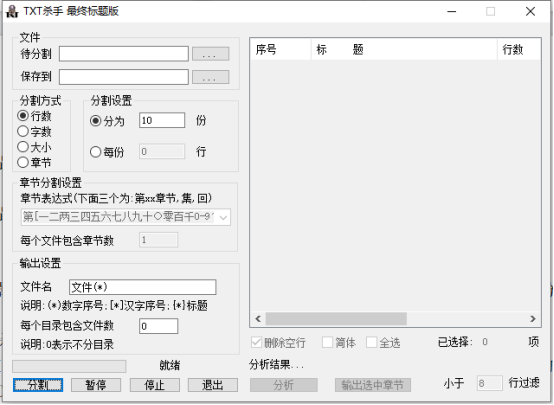The image size is (554, 405).
Task: Open the 章节表达式 dropdown arrow
Action: pyautogui.click(x=223, y=217)
